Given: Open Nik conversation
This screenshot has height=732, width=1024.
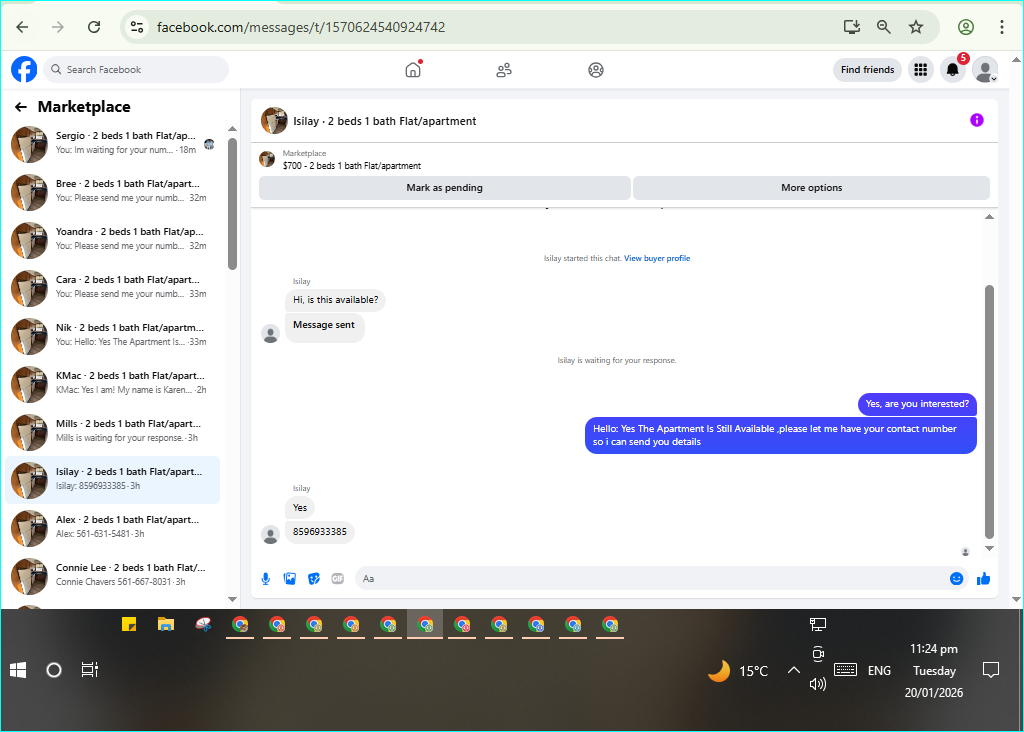Looking at the screenshot, I should (112, 336).
